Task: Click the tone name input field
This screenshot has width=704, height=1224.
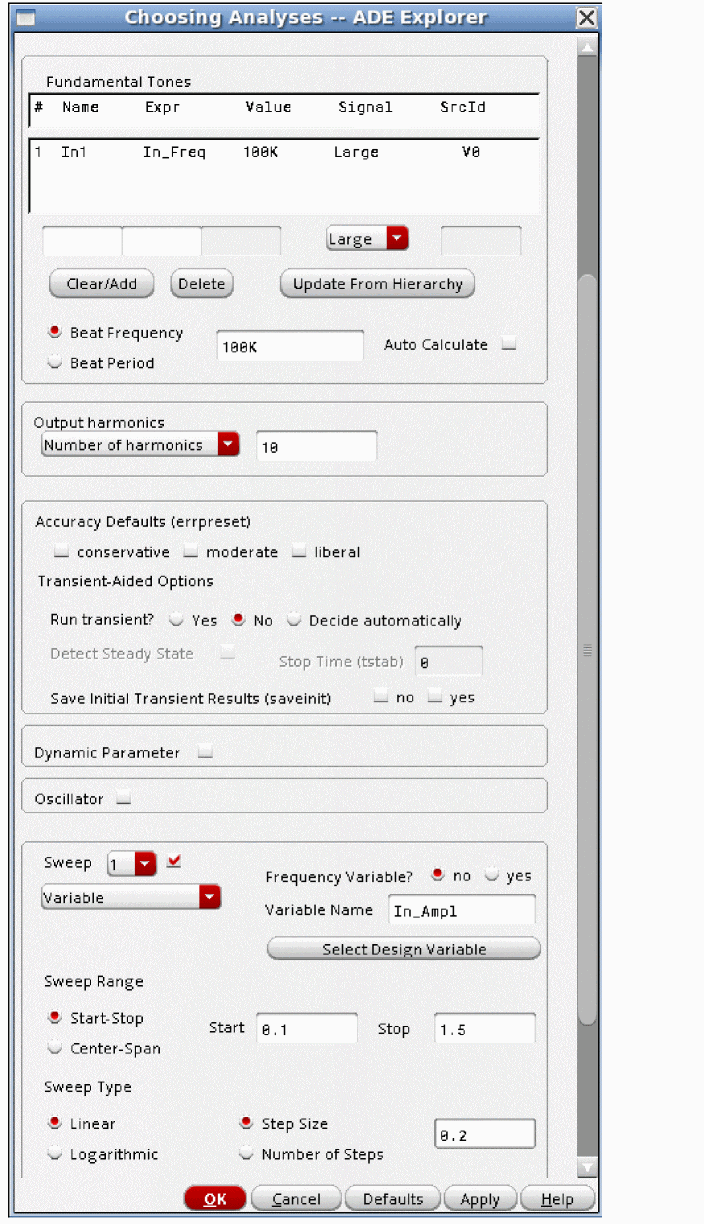Action: coord(82,240)
